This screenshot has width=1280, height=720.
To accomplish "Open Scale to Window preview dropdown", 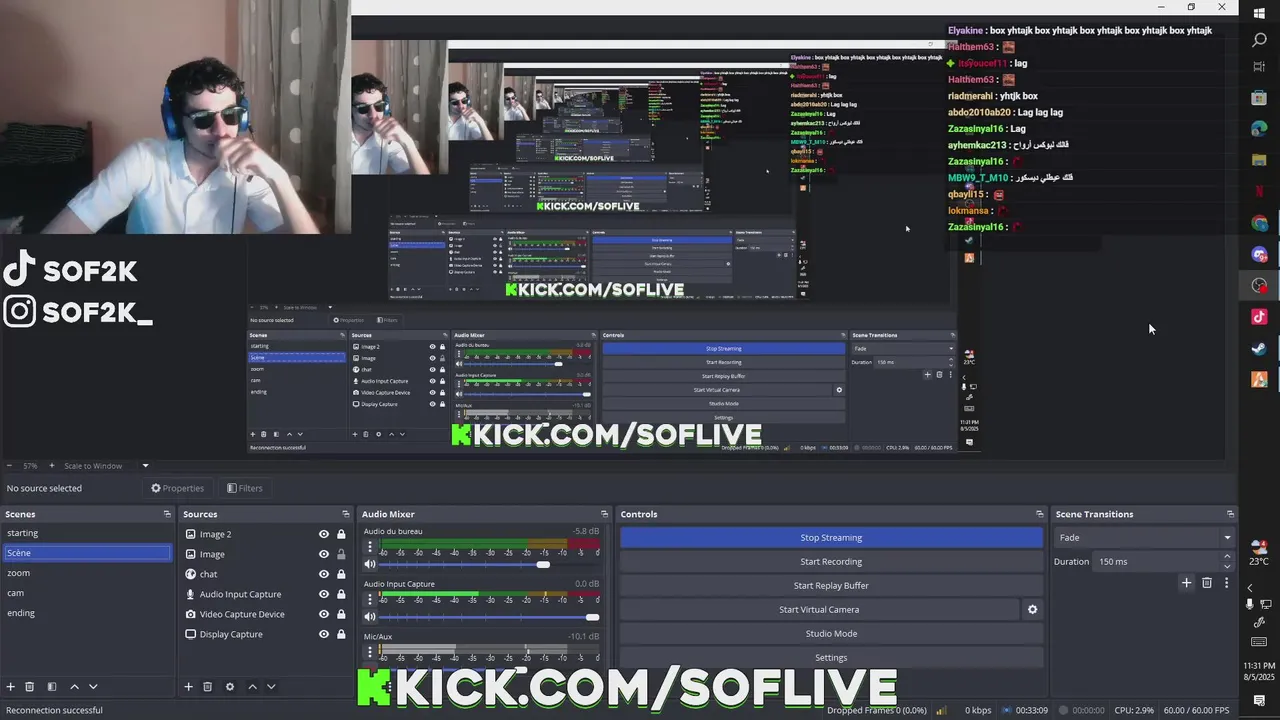I will pyautogui.click(x=106, y=466).
